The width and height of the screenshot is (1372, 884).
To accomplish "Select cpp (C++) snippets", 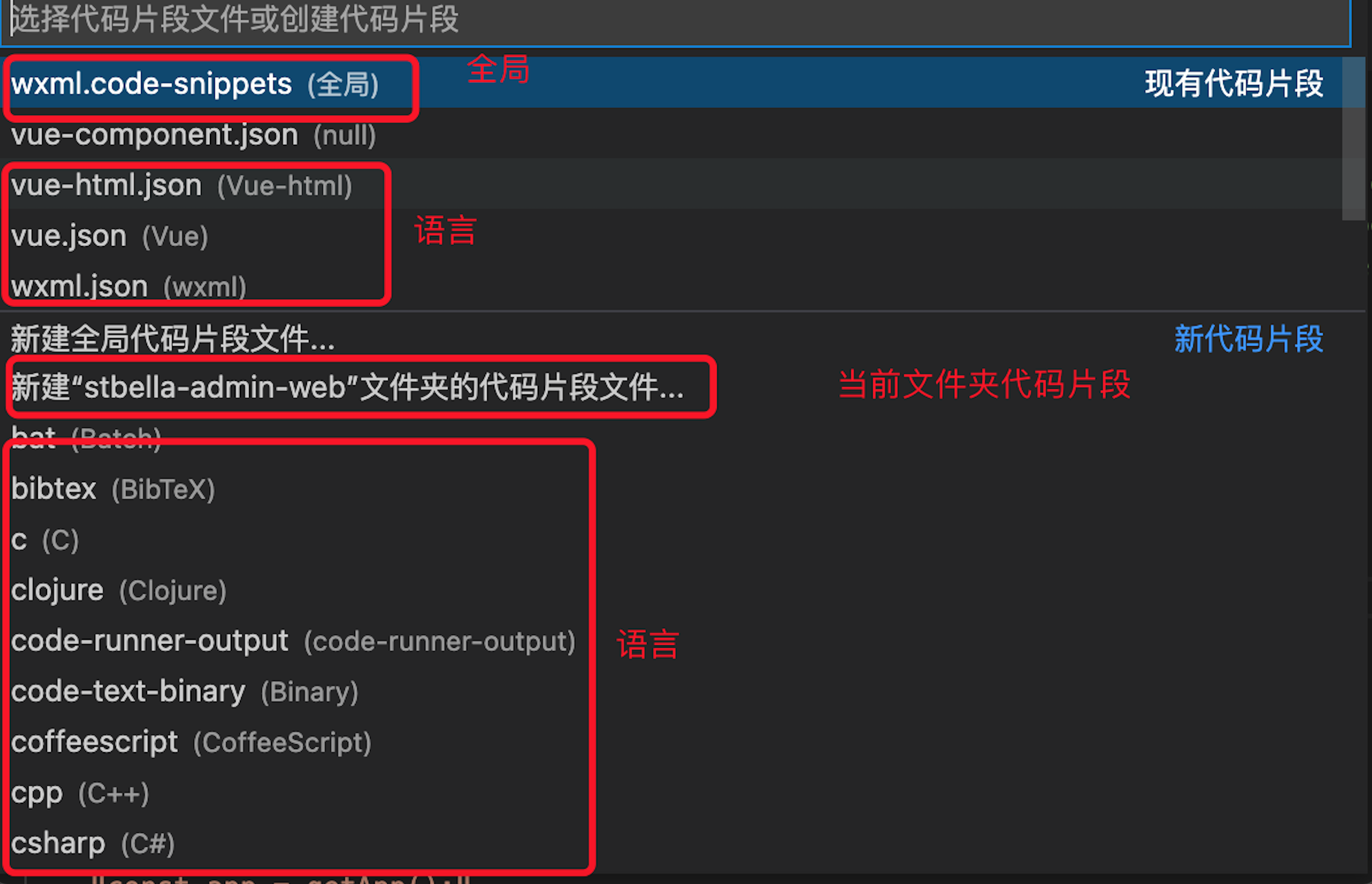I will 671,793.
